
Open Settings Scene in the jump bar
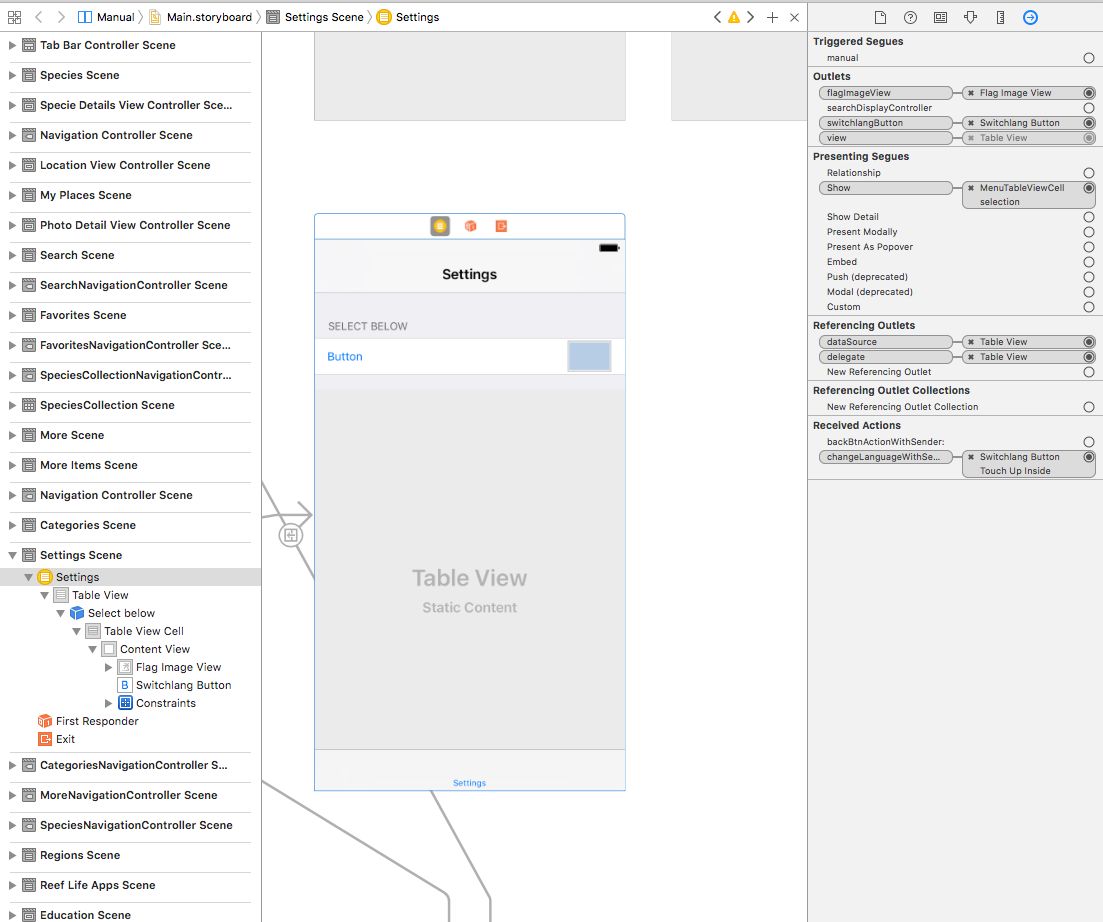coord(316,17)
